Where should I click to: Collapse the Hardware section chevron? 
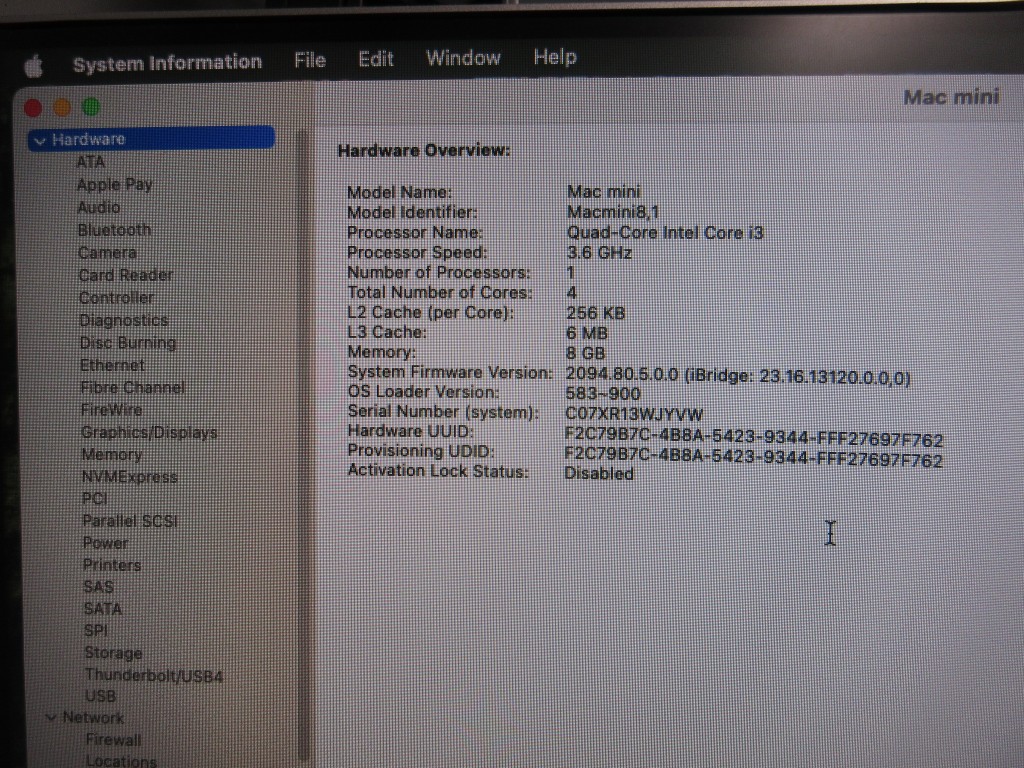click(x=40, y=141)
